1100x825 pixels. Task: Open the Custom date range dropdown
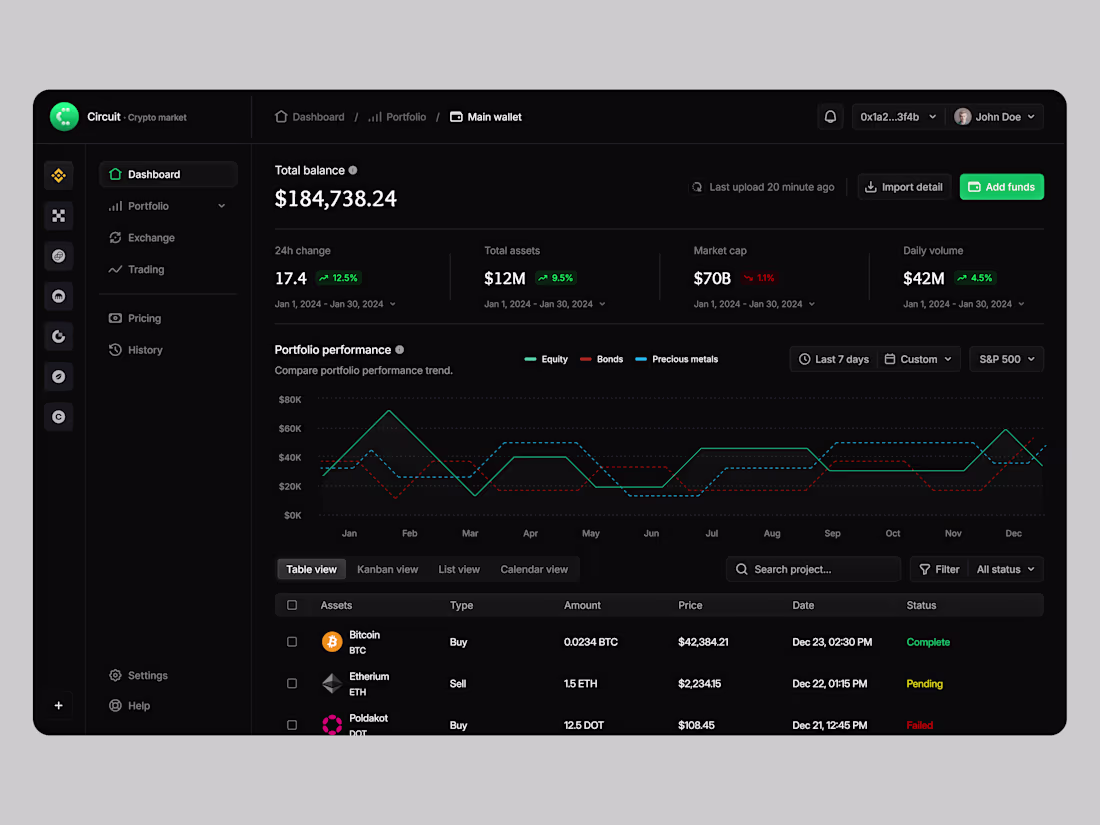(918, 359)
